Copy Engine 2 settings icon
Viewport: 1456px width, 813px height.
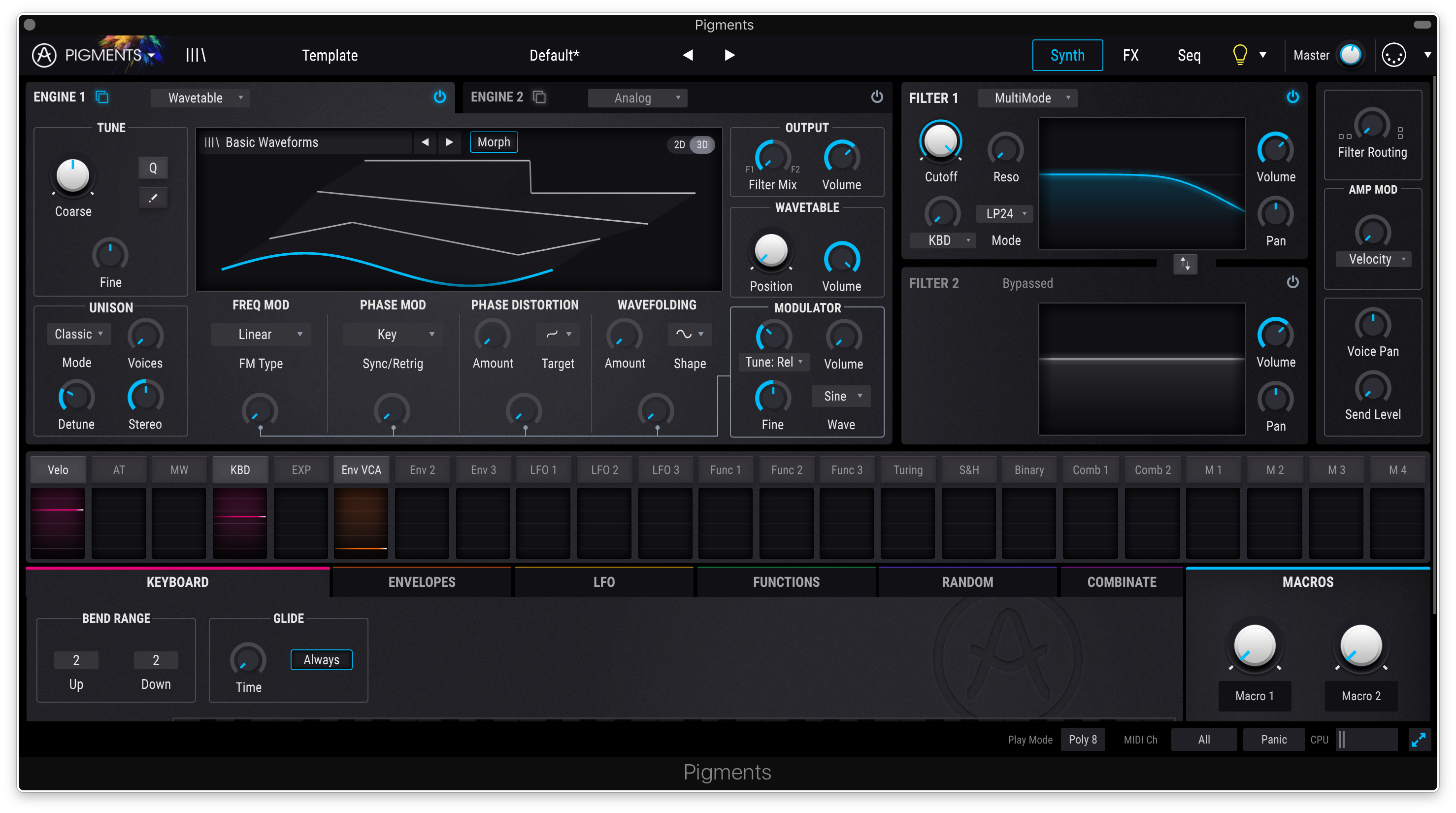539,97
